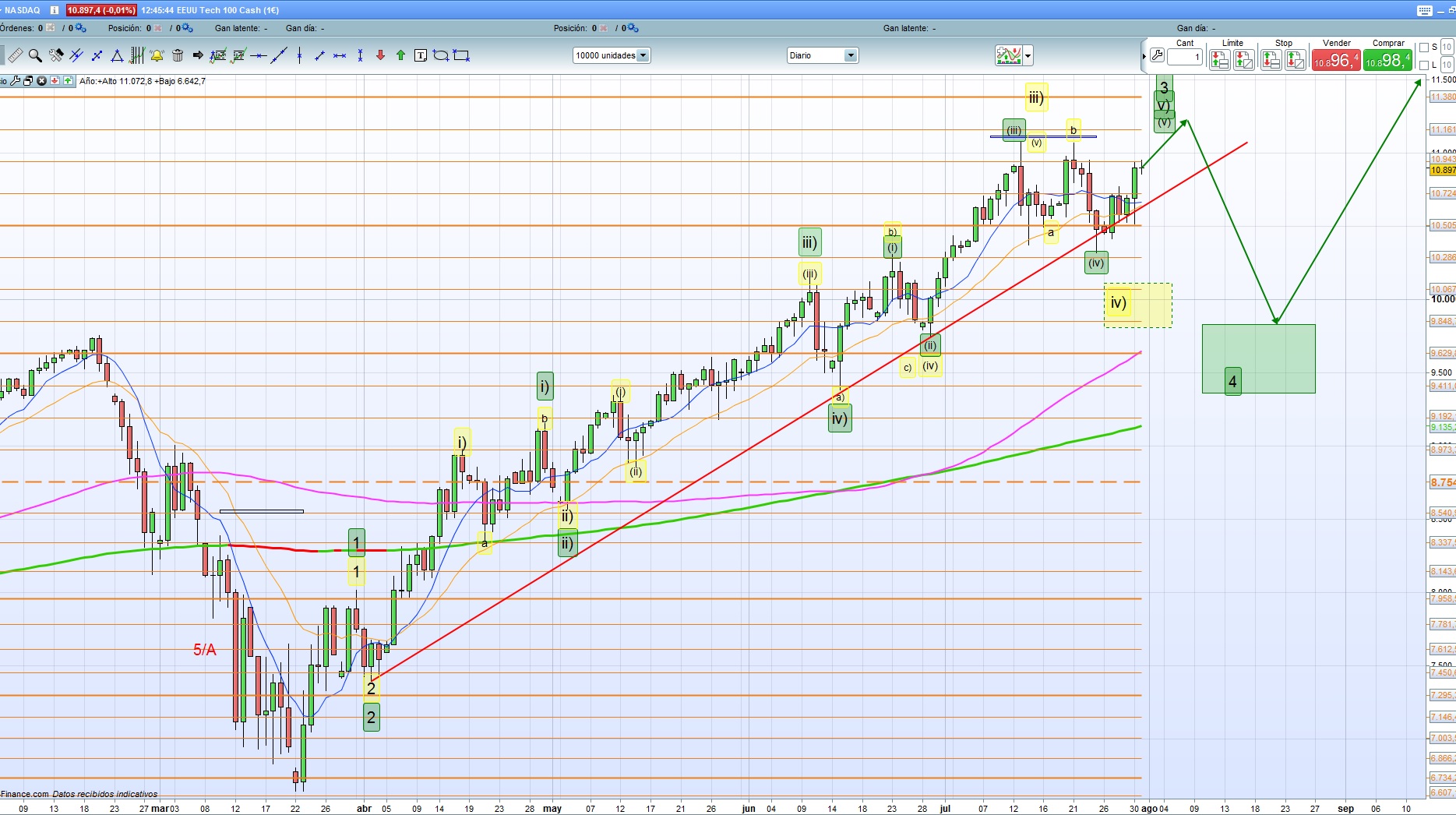Screen dimensions: 1456x815
Task: Collapse the order panel with side arrow
Action: 1144,56
